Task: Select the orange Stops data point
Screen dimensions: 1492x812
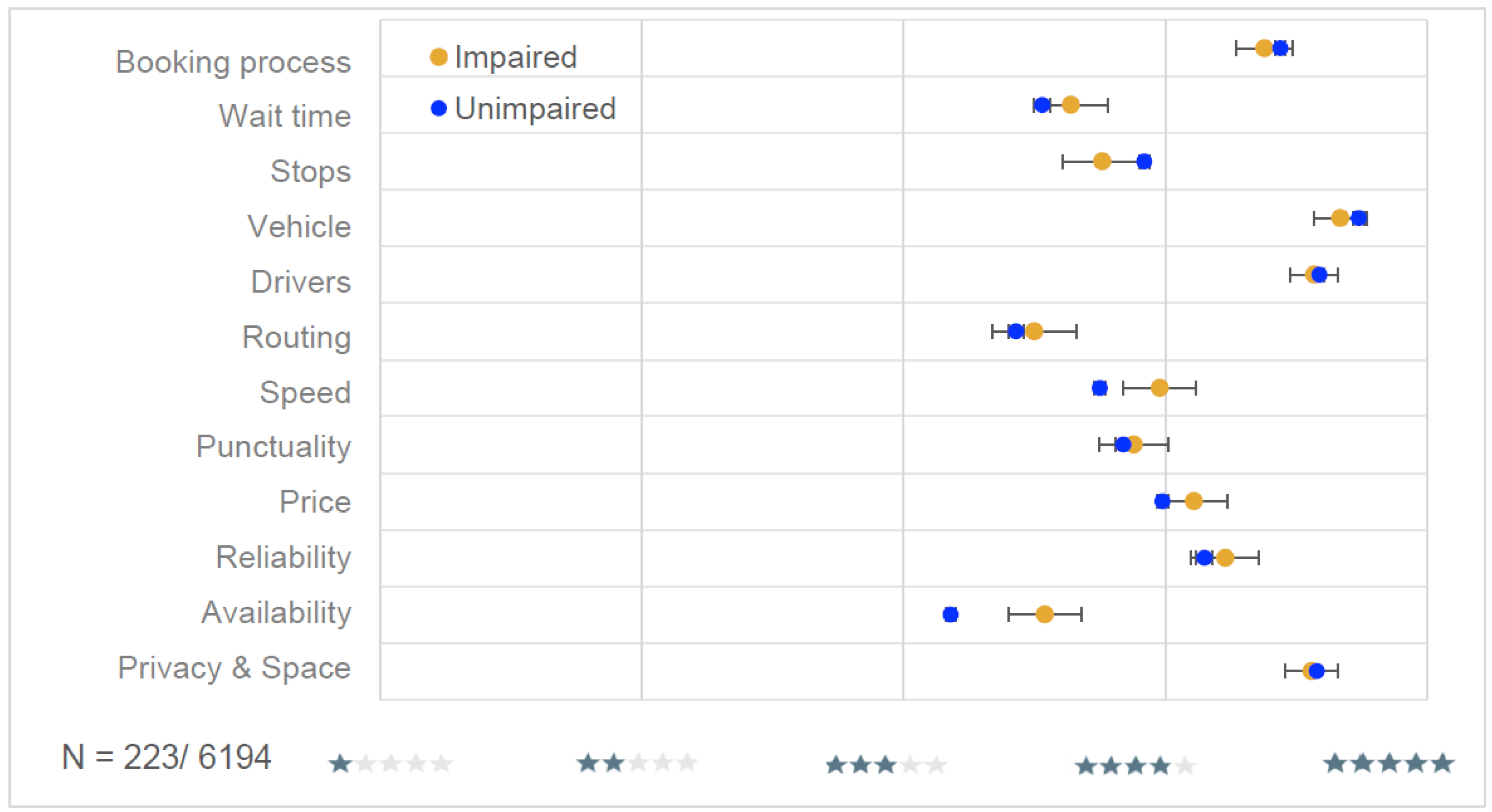Action: point(1102,161)
